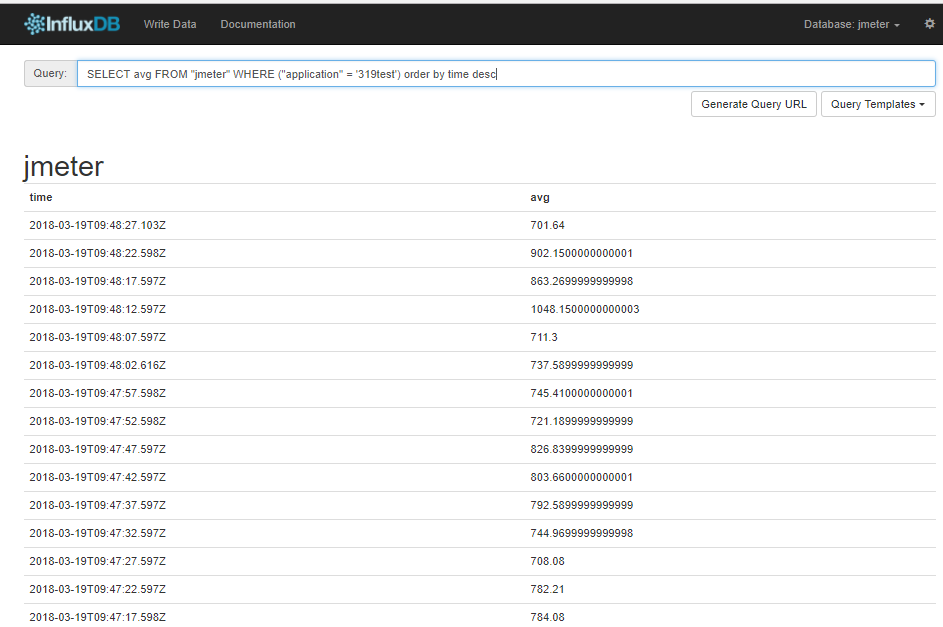The height and width of the screenshot is (627, 943).
Task: Select the avg value 792.5899999999999
Action: click(x=582, y=506)
